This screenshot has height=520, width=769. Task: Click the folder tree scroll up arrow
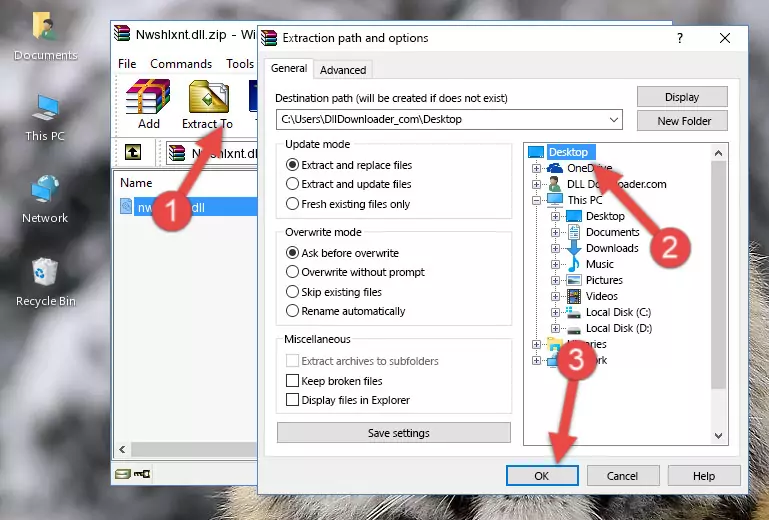coord(718,153)
